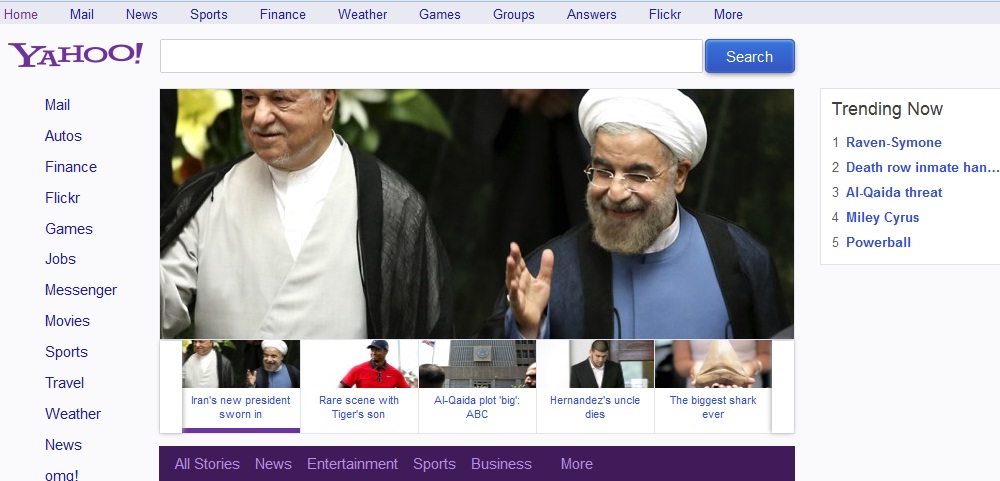Screen dimensions: 1000x481
Task: View the Al-Qaida plot story thumbnail
Action: (477, 385)
